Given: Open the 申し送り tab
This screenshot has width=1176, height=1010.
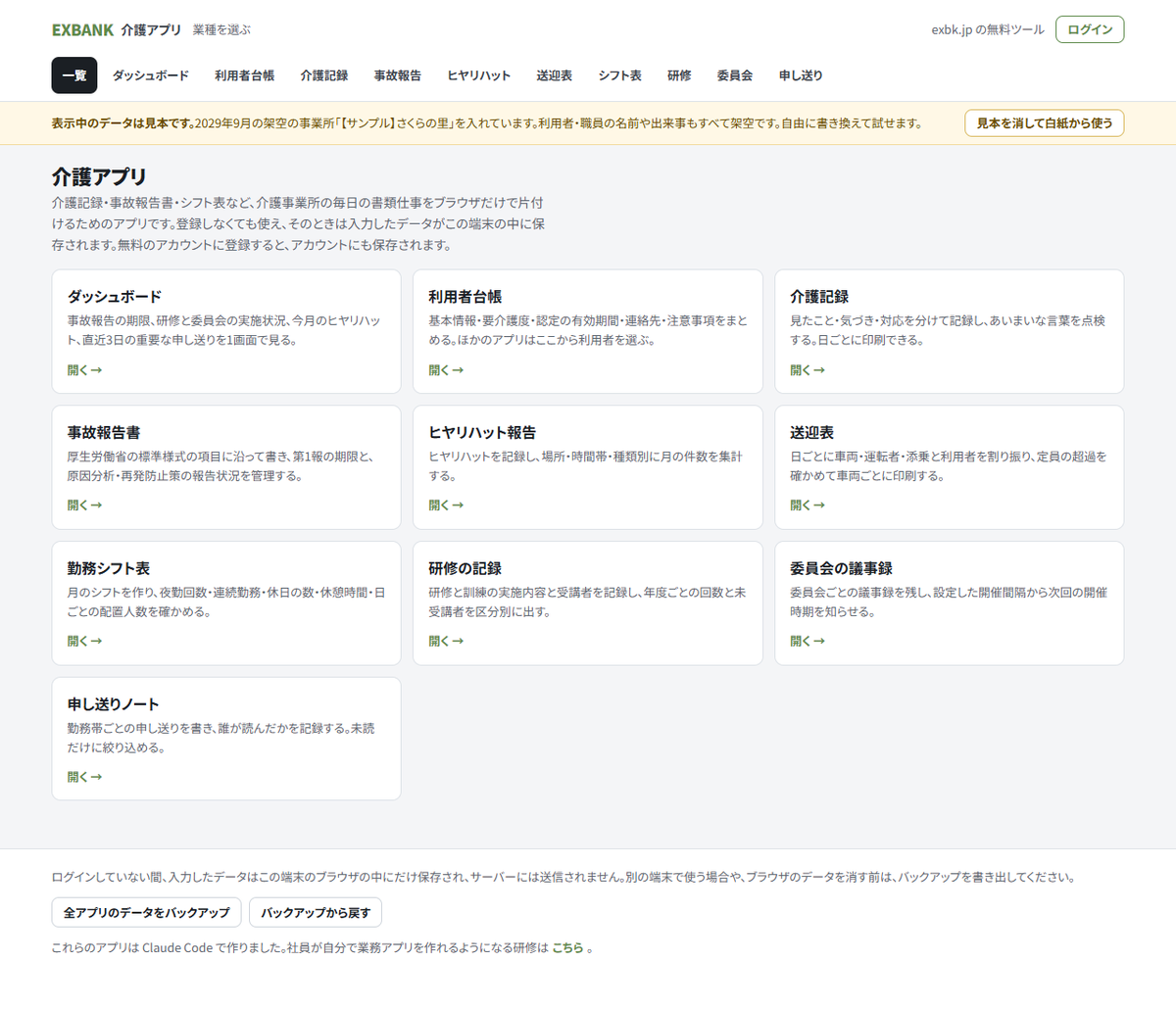Looking at the screenshot, I should [802, 75].
